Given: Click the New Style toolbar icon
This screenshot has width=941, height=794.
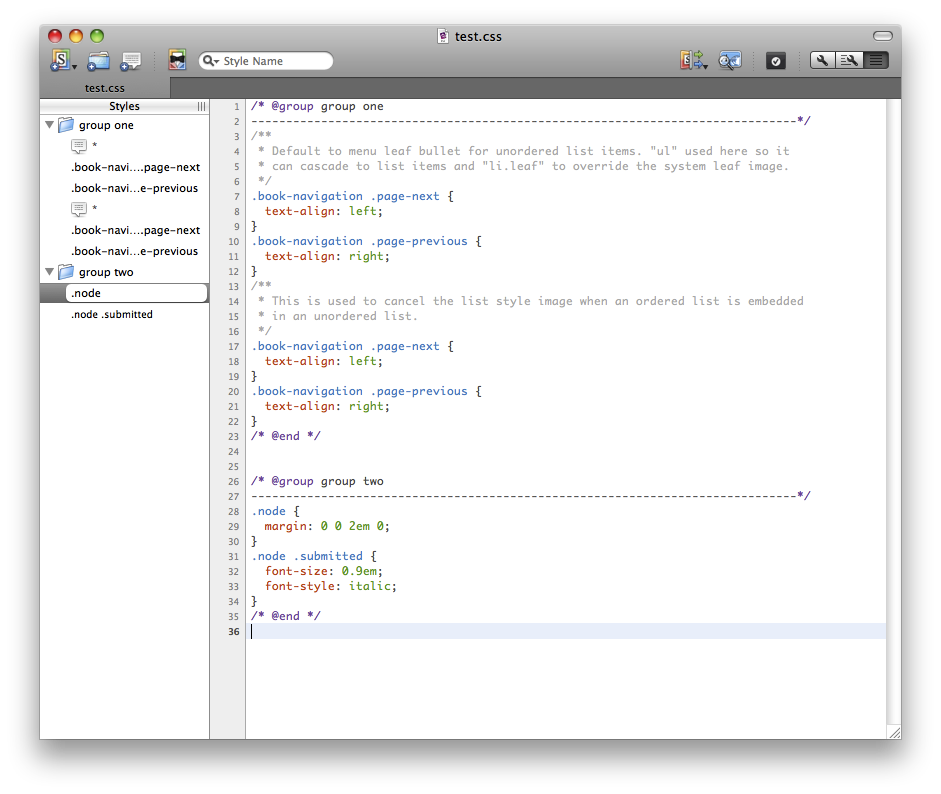Looking at the screenshot, I should coord(63,61).
